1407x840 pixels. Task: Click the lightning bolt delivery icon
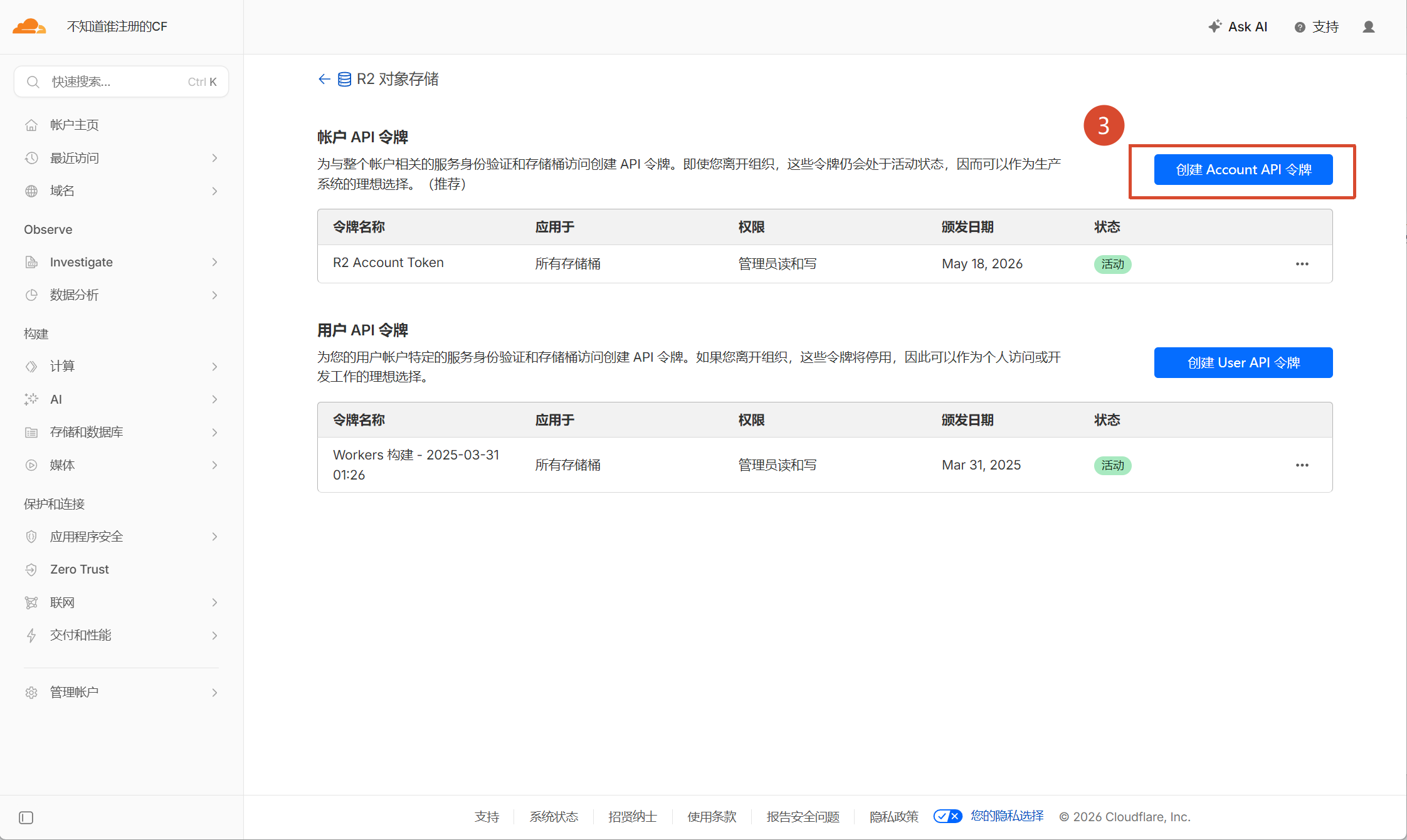coord(31,636)
